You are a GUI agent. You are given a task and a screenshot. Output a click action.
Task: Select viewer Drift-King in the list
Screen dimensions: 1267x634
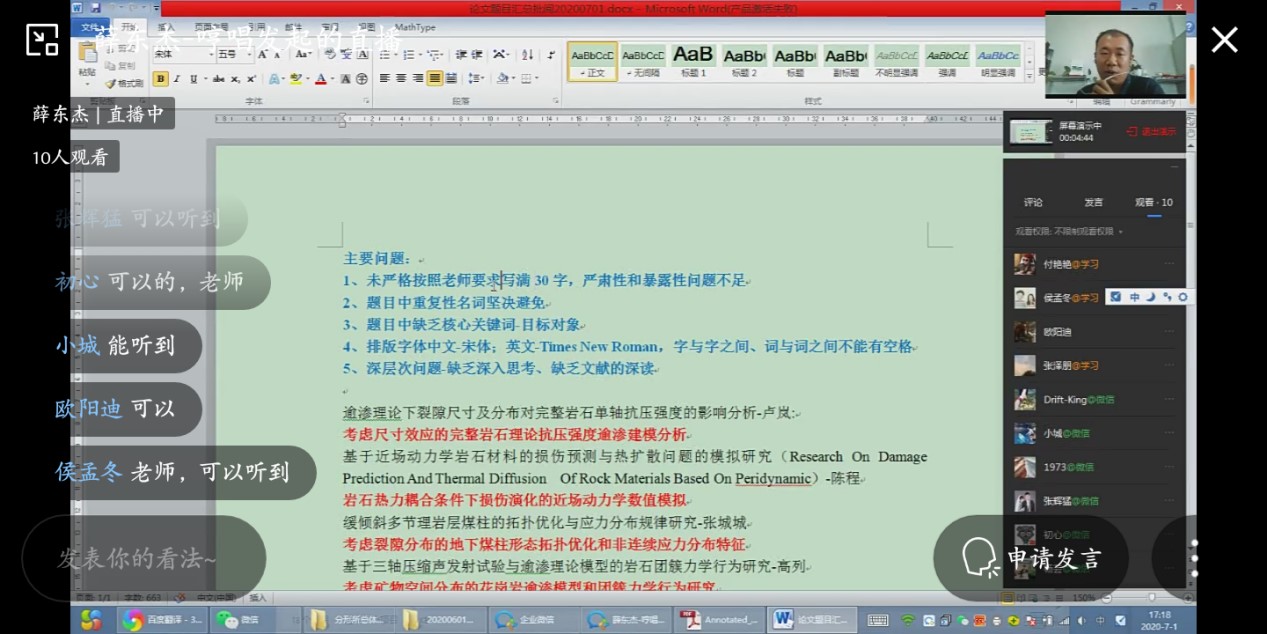coord(1094,399)
